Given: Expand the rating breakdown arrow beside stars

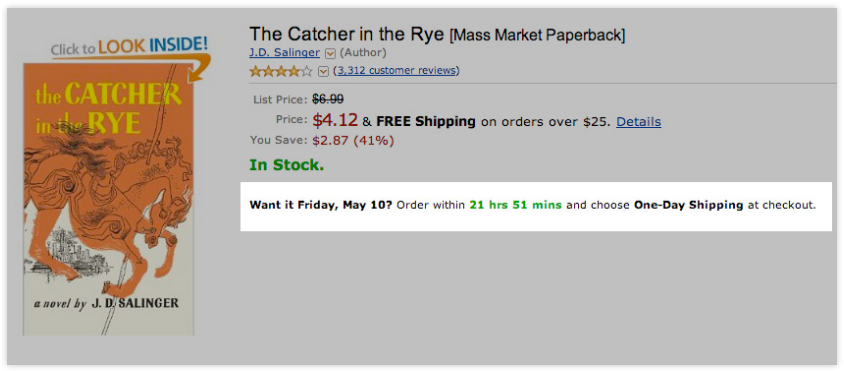Looking at the screenshot, I should point(323,71).
